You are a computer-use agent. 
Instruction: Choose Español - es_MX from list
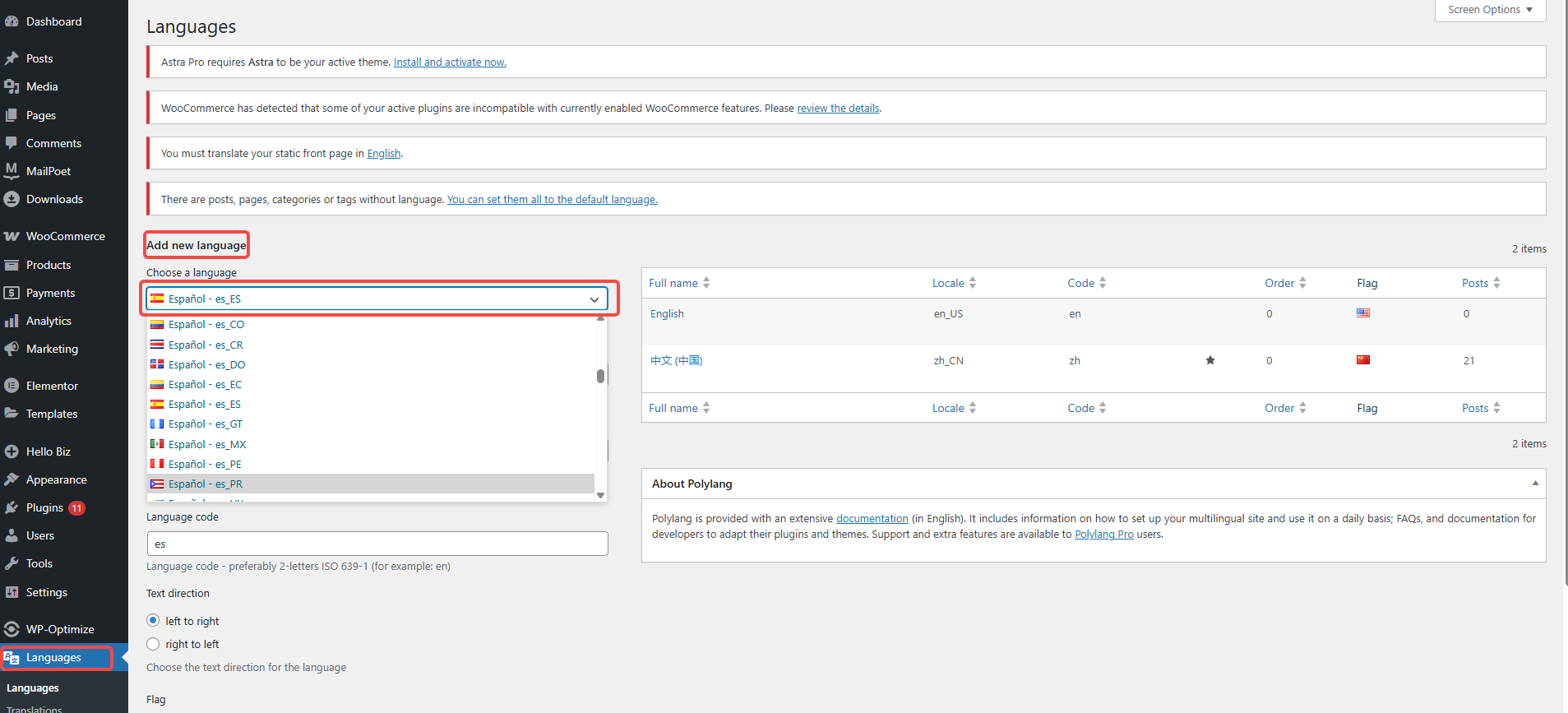[371, 444]
